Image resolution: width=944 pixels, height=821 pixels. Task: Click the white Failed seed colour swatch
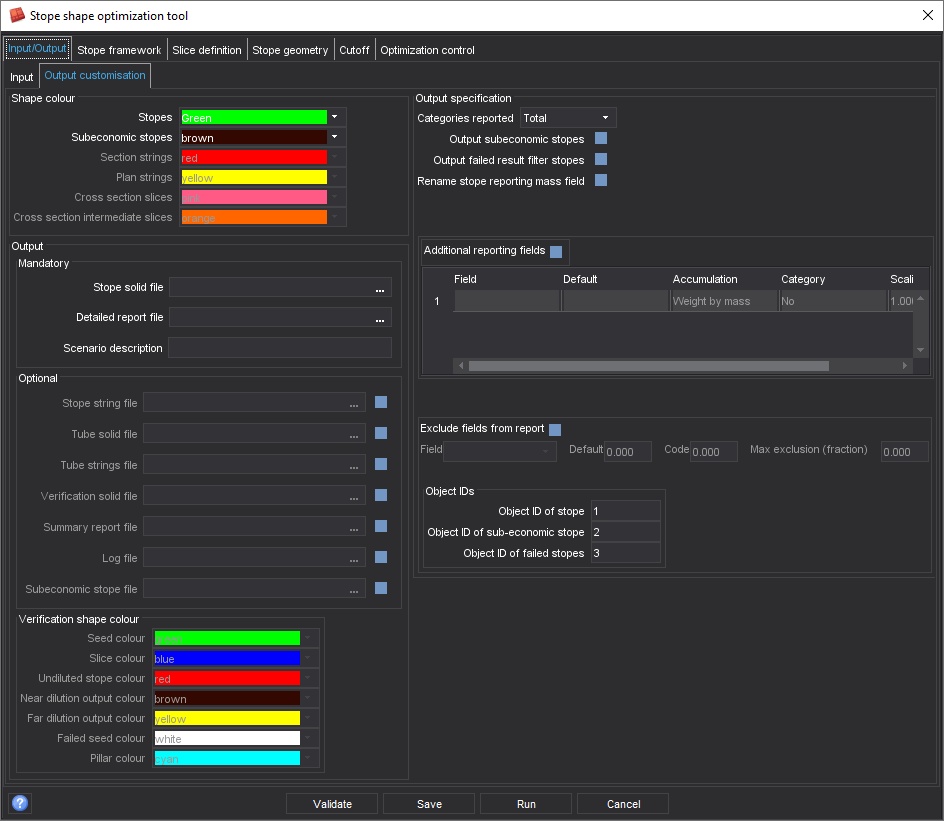[227, 739]
